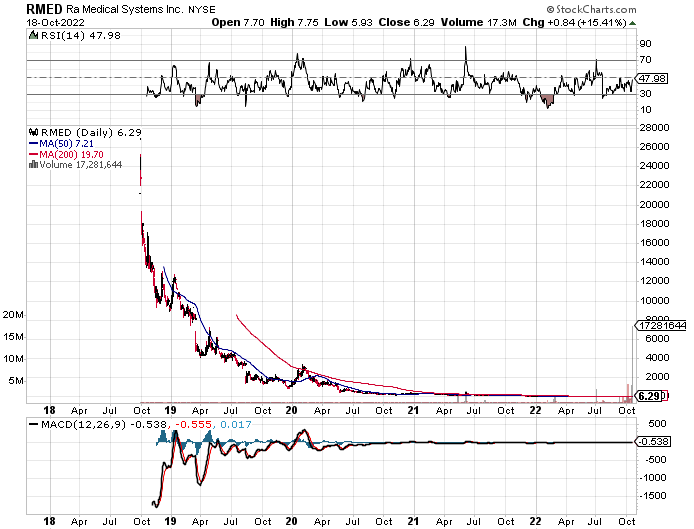Click the 'Ra Medical Systems Inc.' company name

pyautogui.click(x=125, y=9)
